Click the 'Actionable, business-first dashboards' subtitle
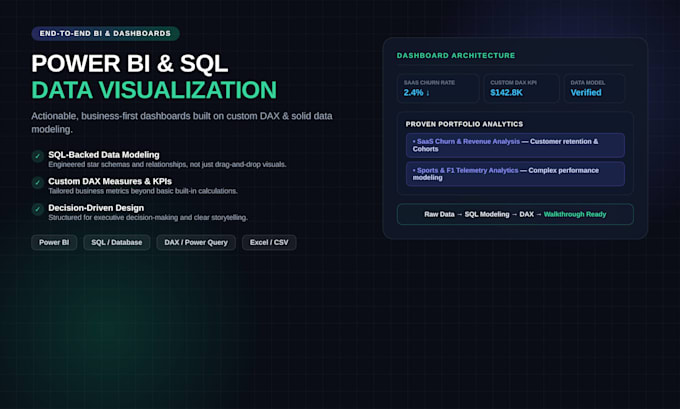 tap(182, 123)
